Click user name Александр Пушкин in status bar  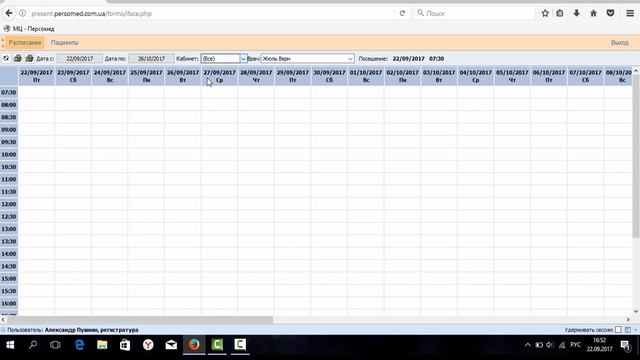click(91, 330)
